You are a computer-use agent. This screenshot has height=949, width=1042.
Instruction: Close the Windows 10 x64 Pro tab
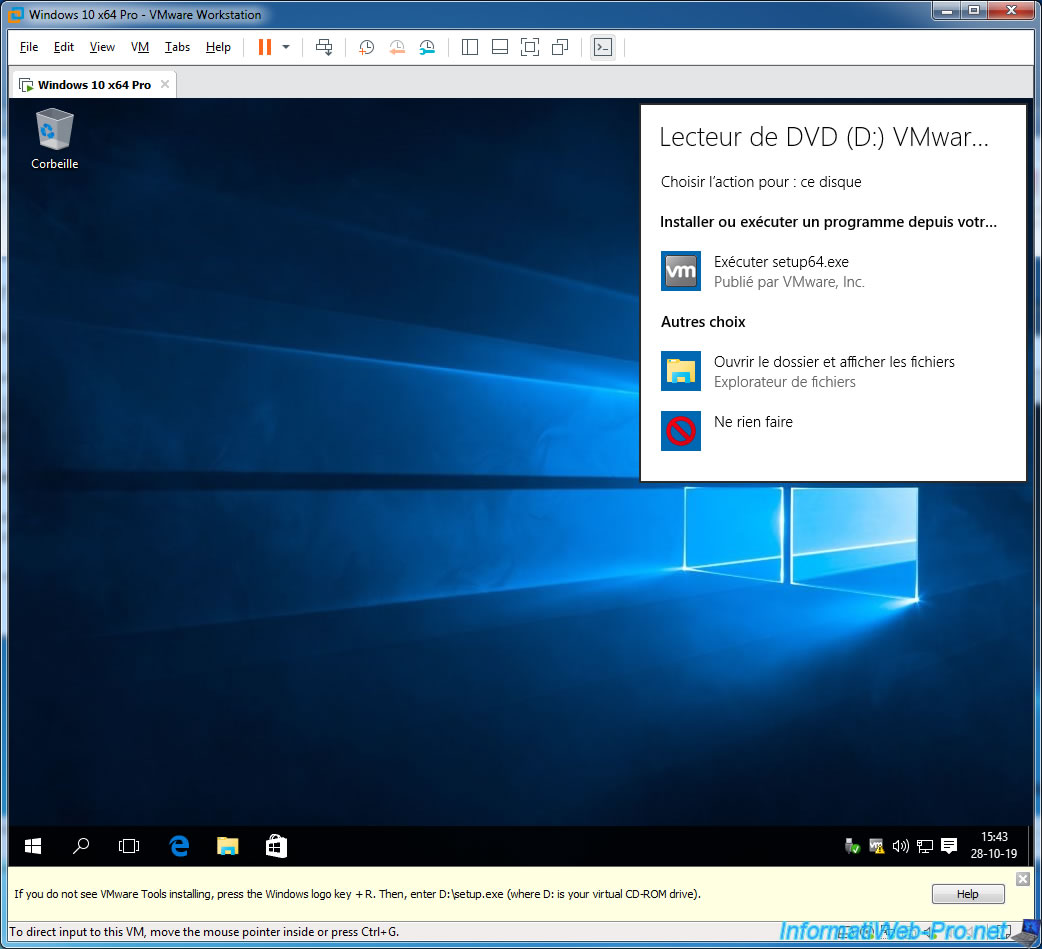point(165,84)
